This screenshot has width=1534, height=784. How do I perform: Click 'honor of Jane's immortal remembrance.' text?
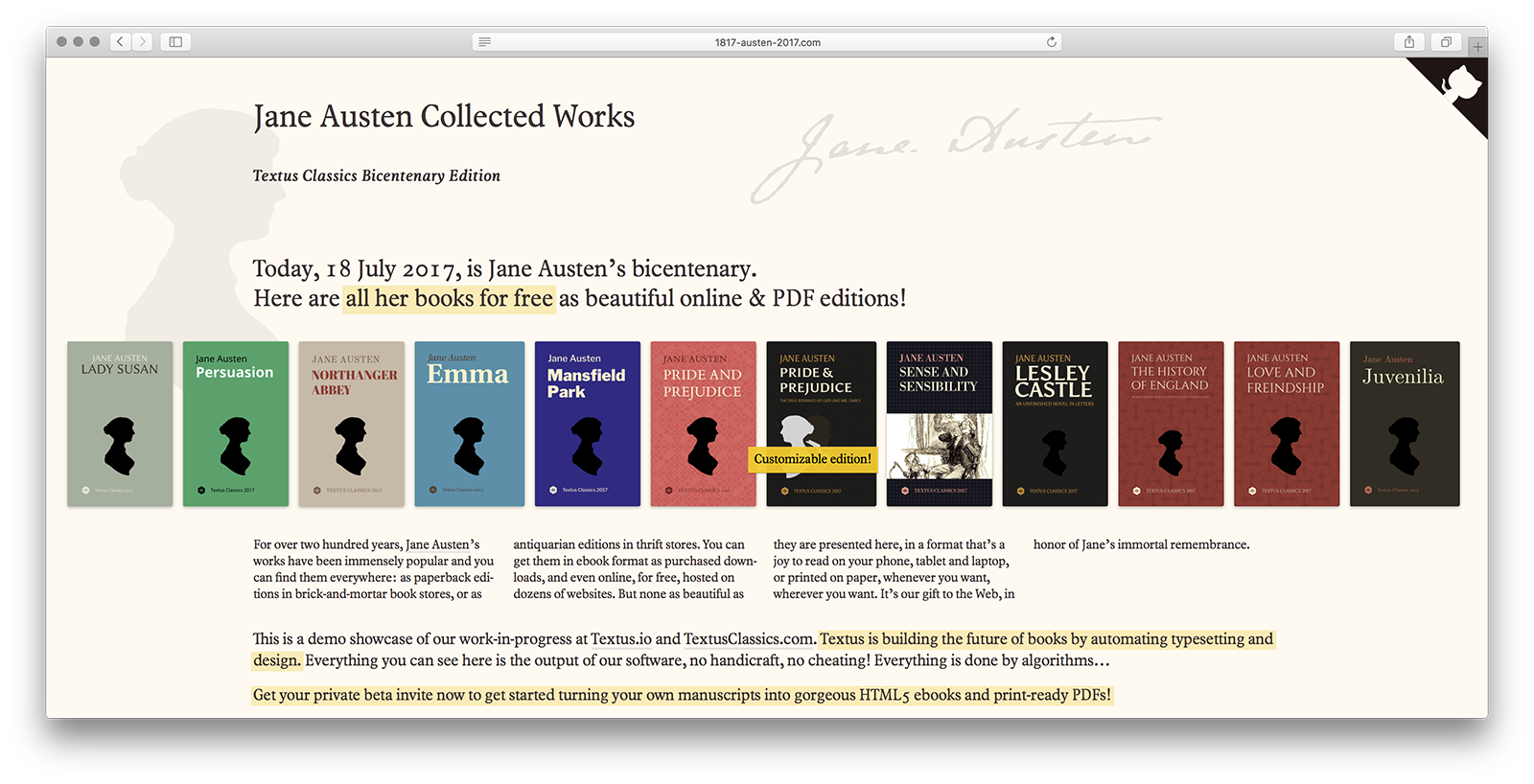click(1142, 544)
